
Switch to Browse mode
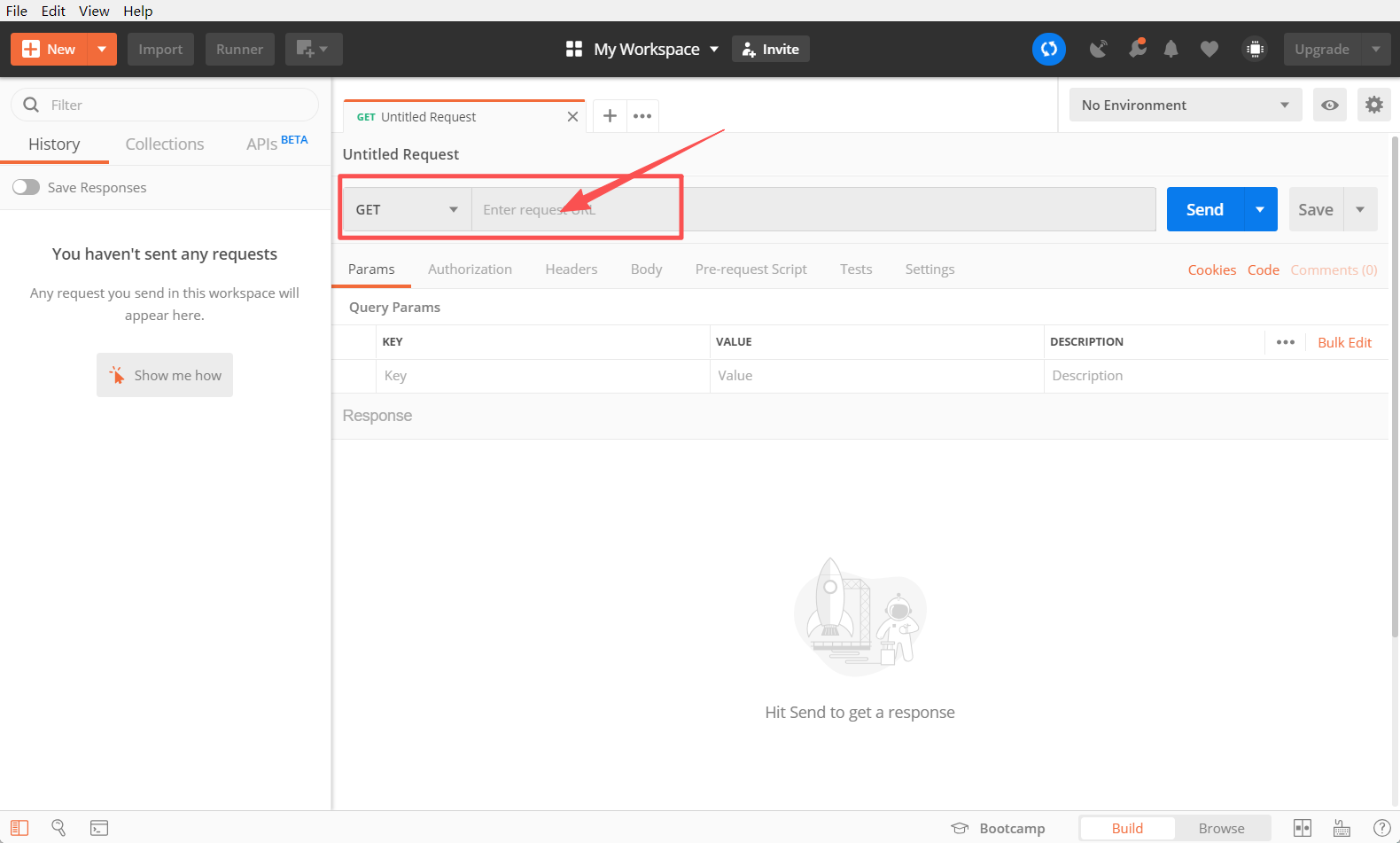click(1222, 828)
